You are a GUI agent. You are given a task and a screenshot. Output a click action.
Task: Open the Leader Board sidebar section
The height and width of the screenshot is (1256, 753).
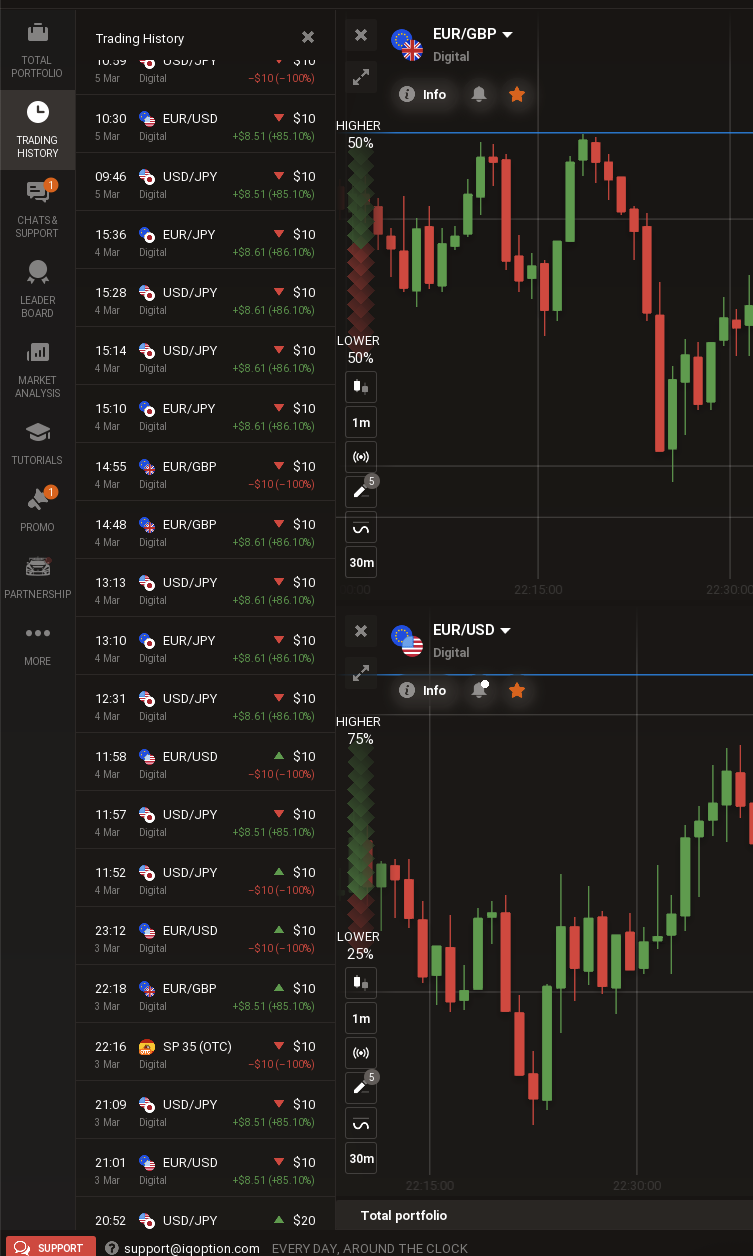click(x=37, y=288)
